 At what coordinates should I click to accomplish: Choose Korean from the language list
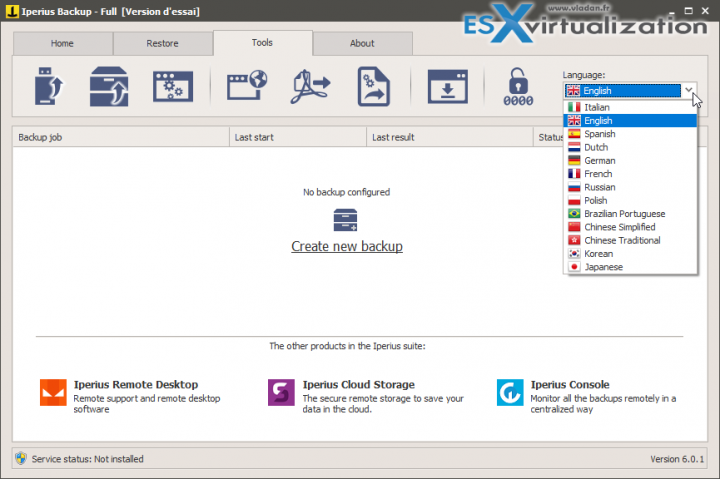[x=630, y=254]
